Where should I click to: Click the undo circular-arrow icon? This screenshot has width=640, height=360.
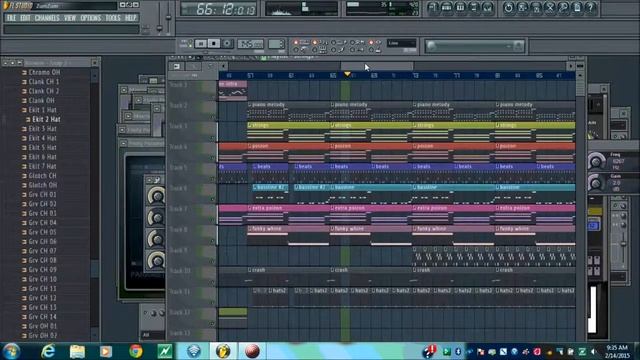point(509,8)
